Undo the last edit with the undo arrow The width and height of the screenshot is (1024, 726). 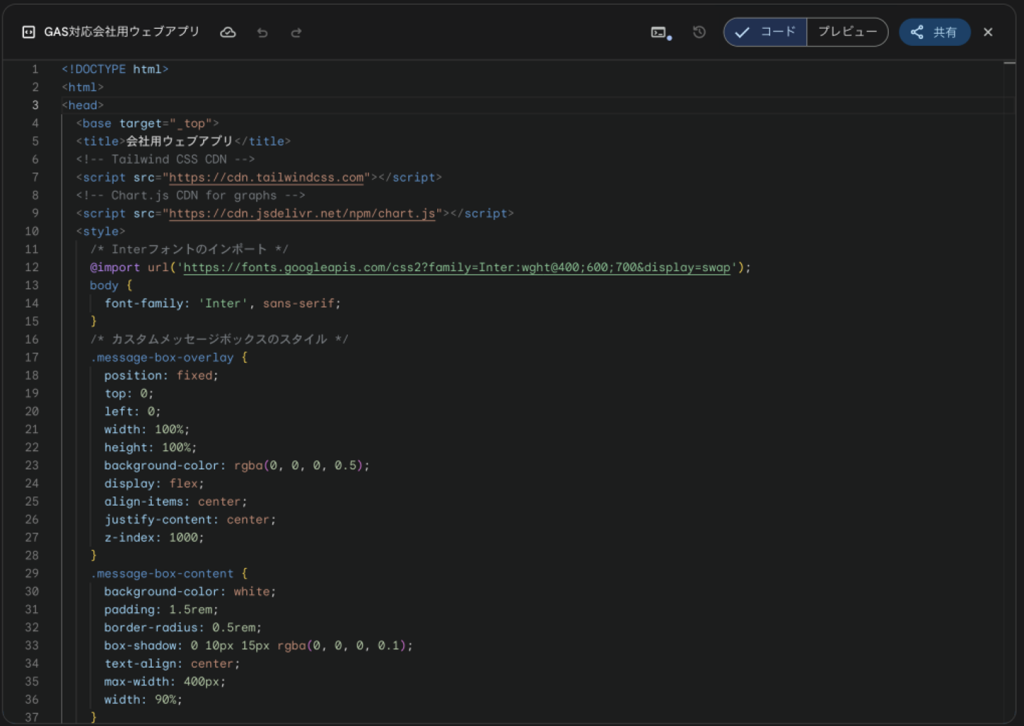[x=262, y=32]
